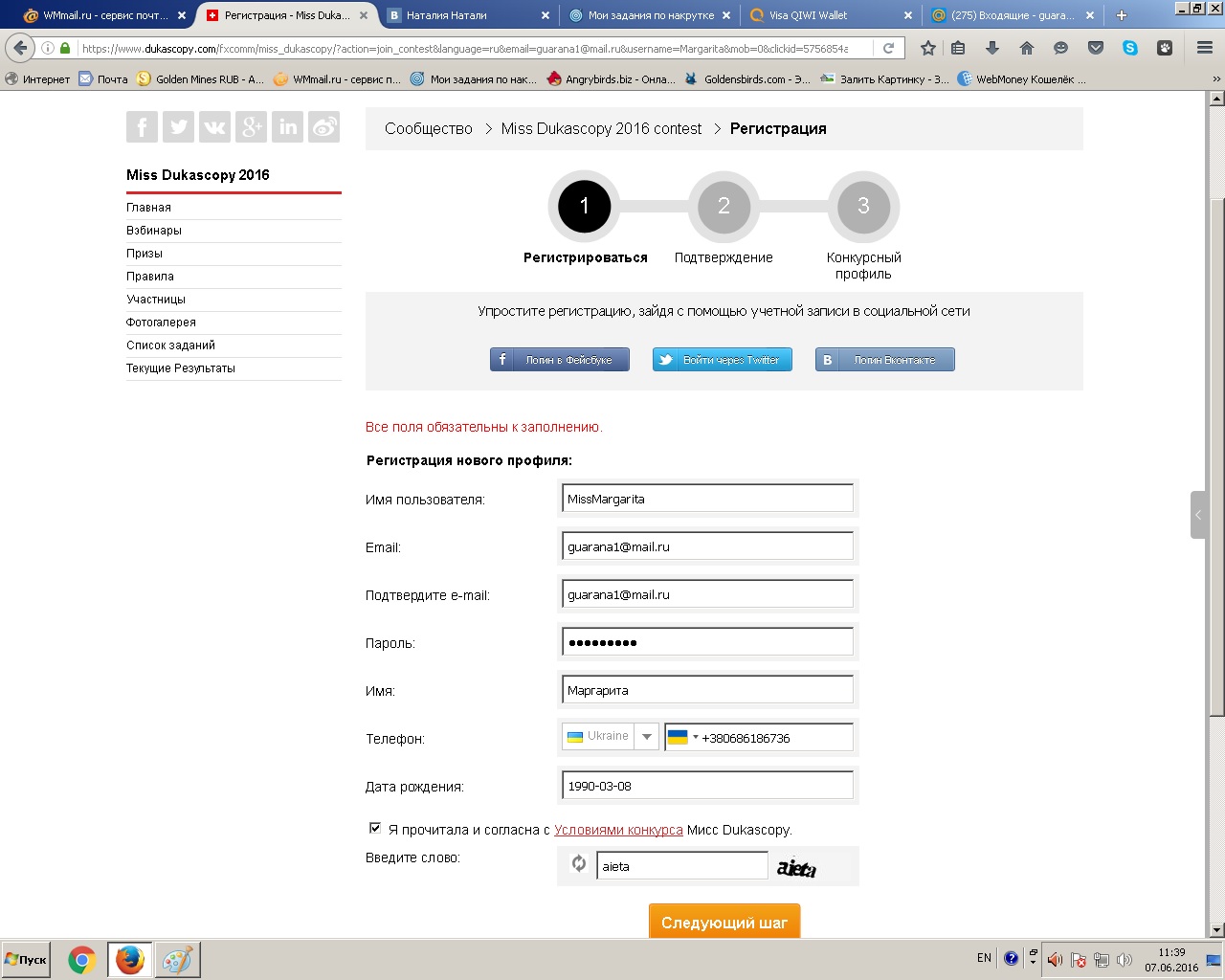Click the chat smiley icon in toolbar
Viewport: 1225px width, 980px height.
pyautogui.click(x=1060, y=48)
